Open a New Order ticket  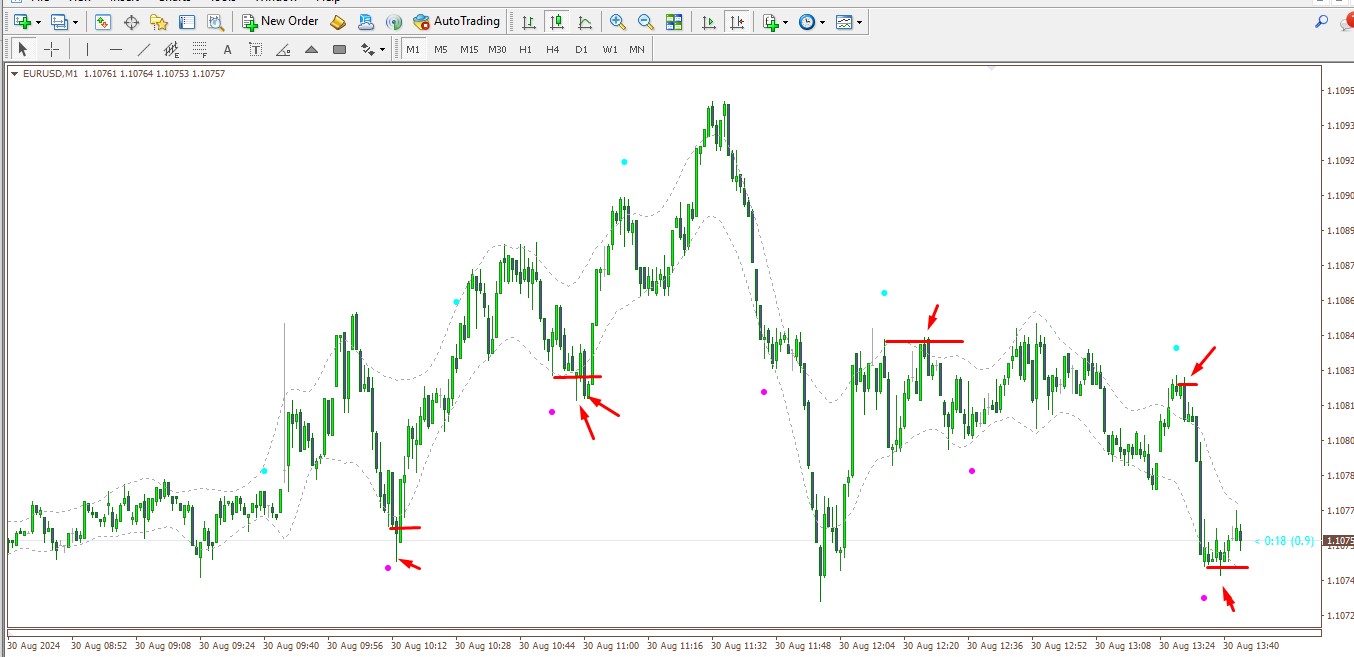coord(281,21)
